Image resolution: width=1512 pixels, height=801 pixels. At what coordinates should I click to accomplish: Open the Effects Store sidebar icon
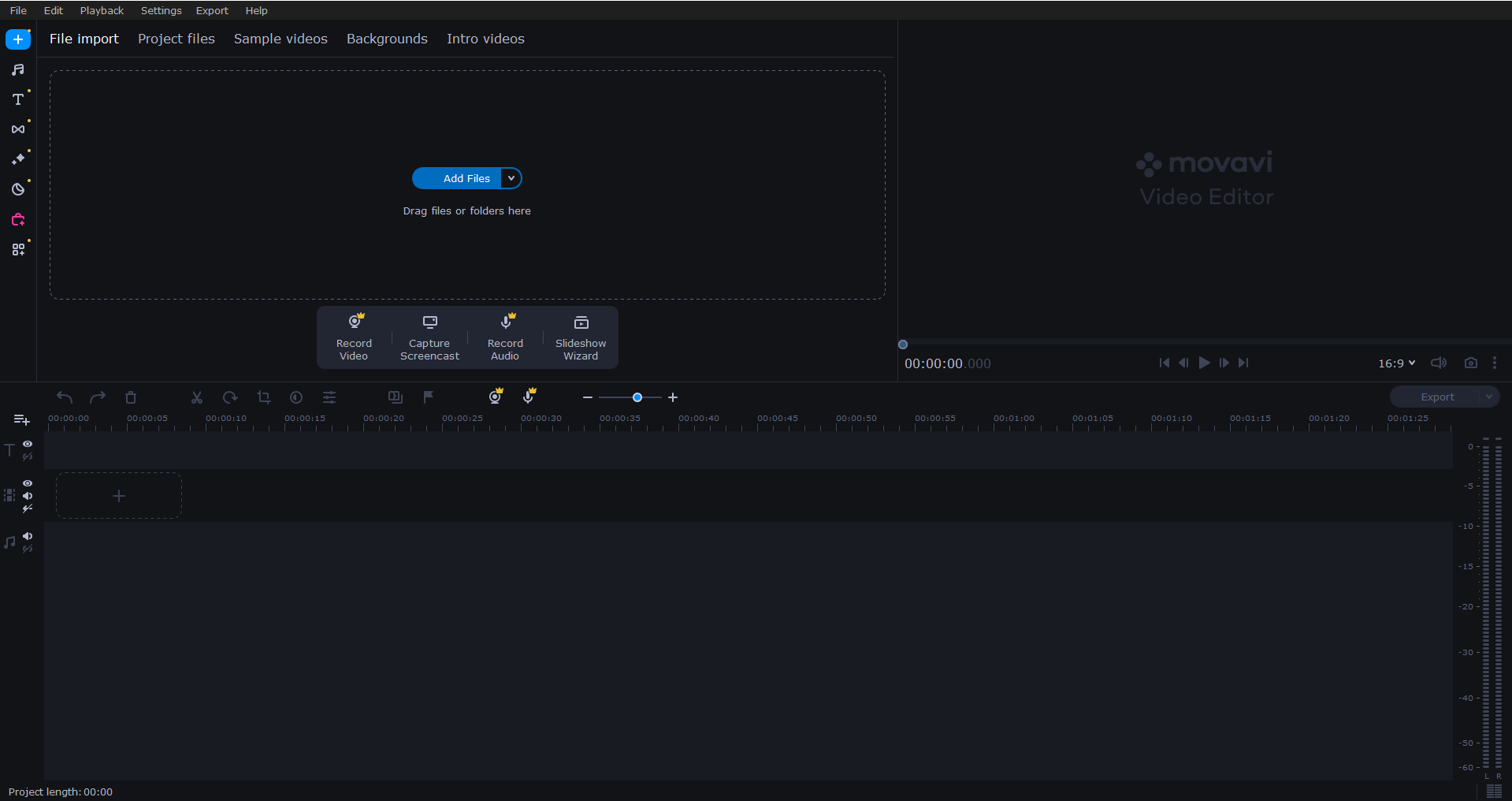[x=17, y=220]
